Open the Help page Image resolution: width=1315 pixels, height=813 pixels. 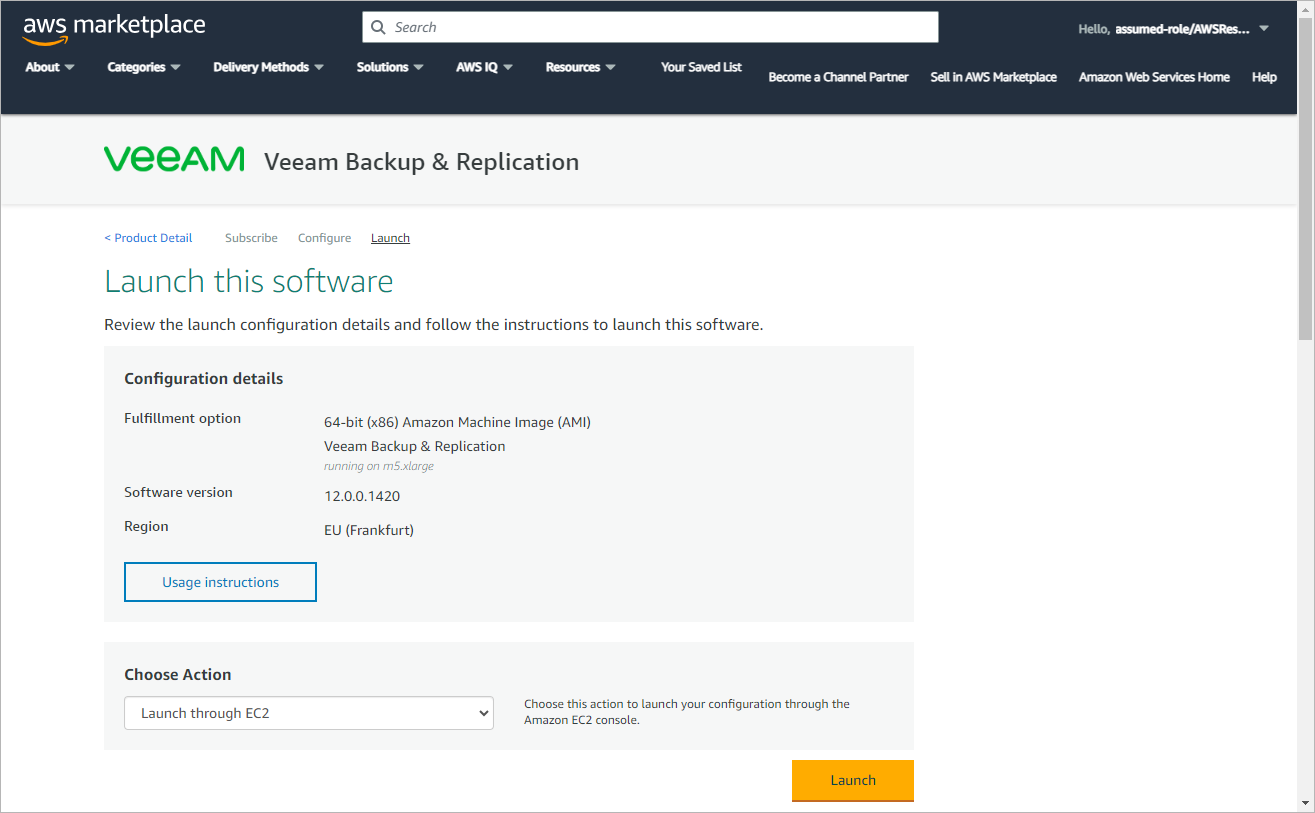pyautogui.click(x=1264, y=77)
